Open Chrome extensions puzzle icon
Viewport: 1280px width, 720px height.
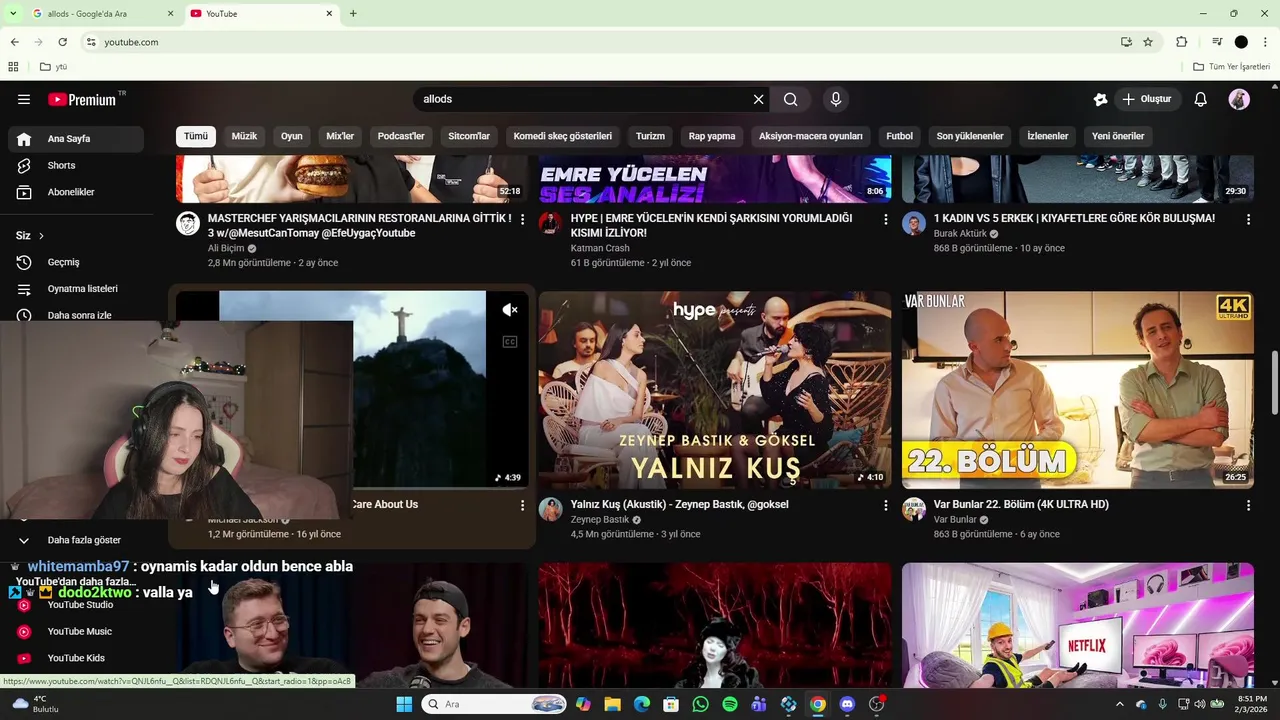[1182, 42]
